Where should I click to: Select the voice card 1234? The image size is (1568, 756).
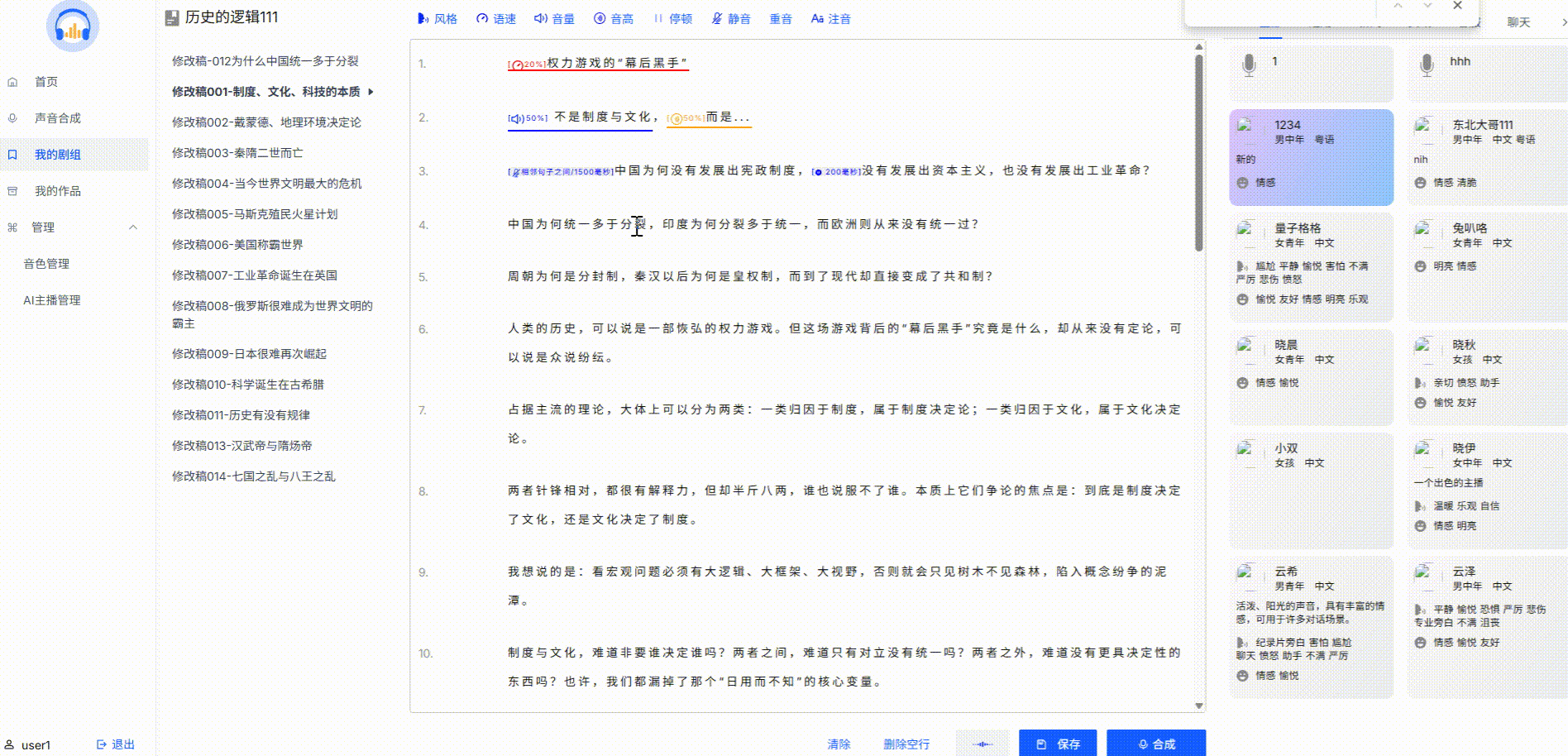[1312, 157]
